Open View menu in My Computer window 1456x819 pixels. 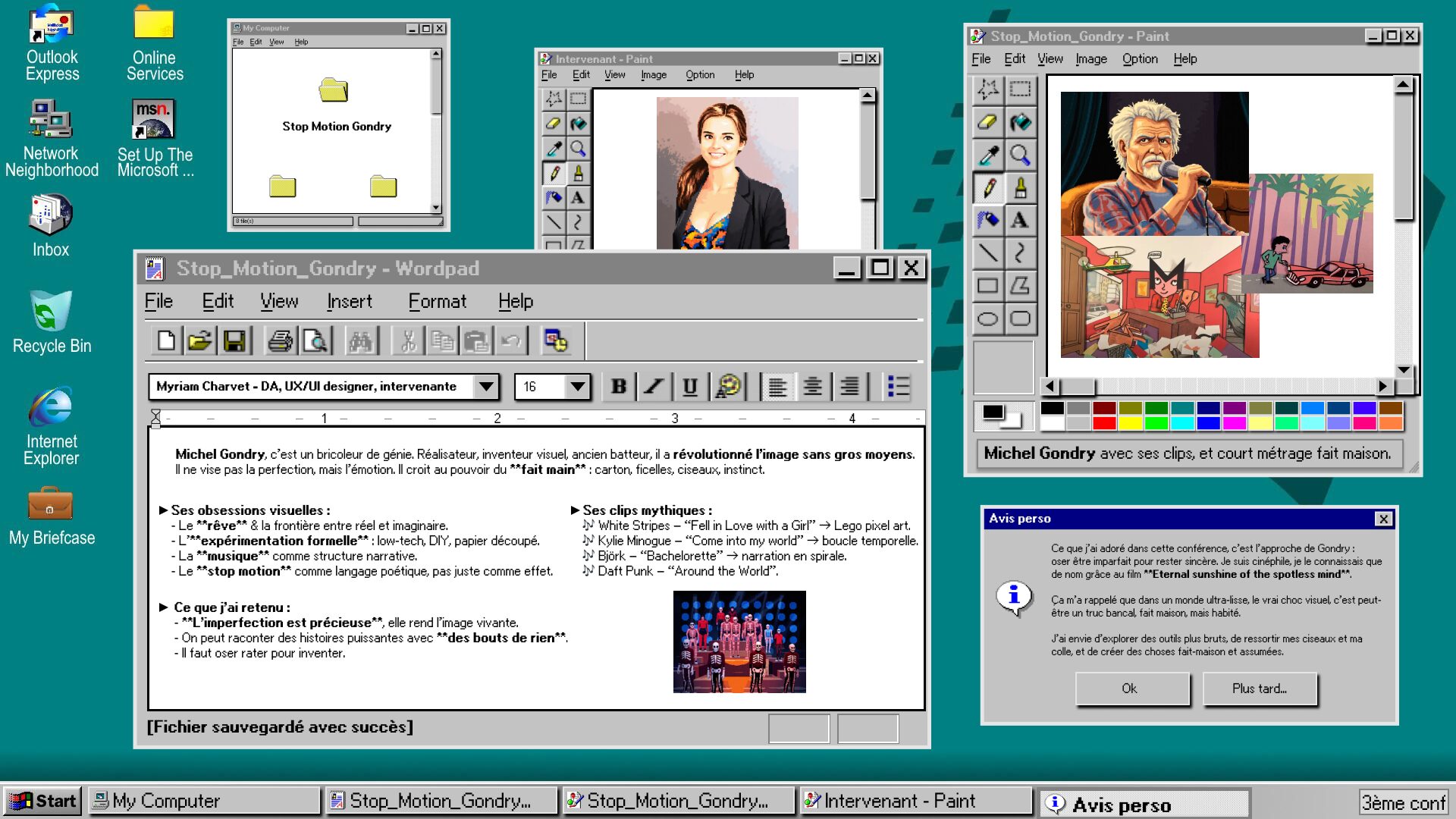click(x=277, y=42)
